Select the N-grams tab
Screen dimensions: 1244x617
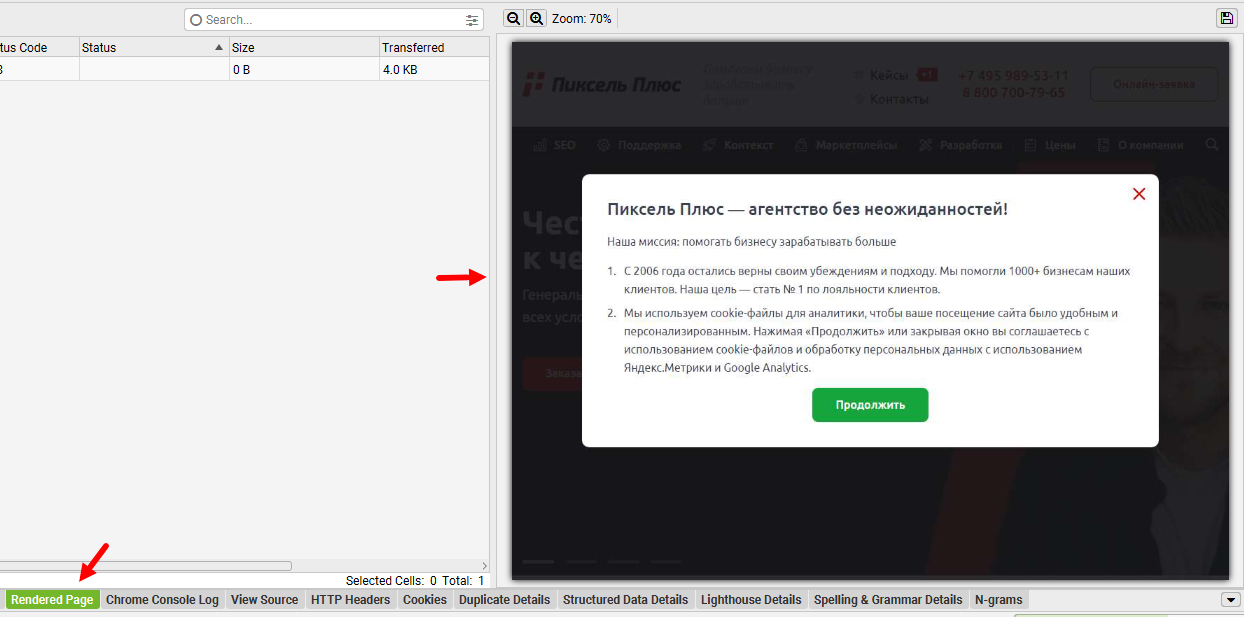coord(998,600)
